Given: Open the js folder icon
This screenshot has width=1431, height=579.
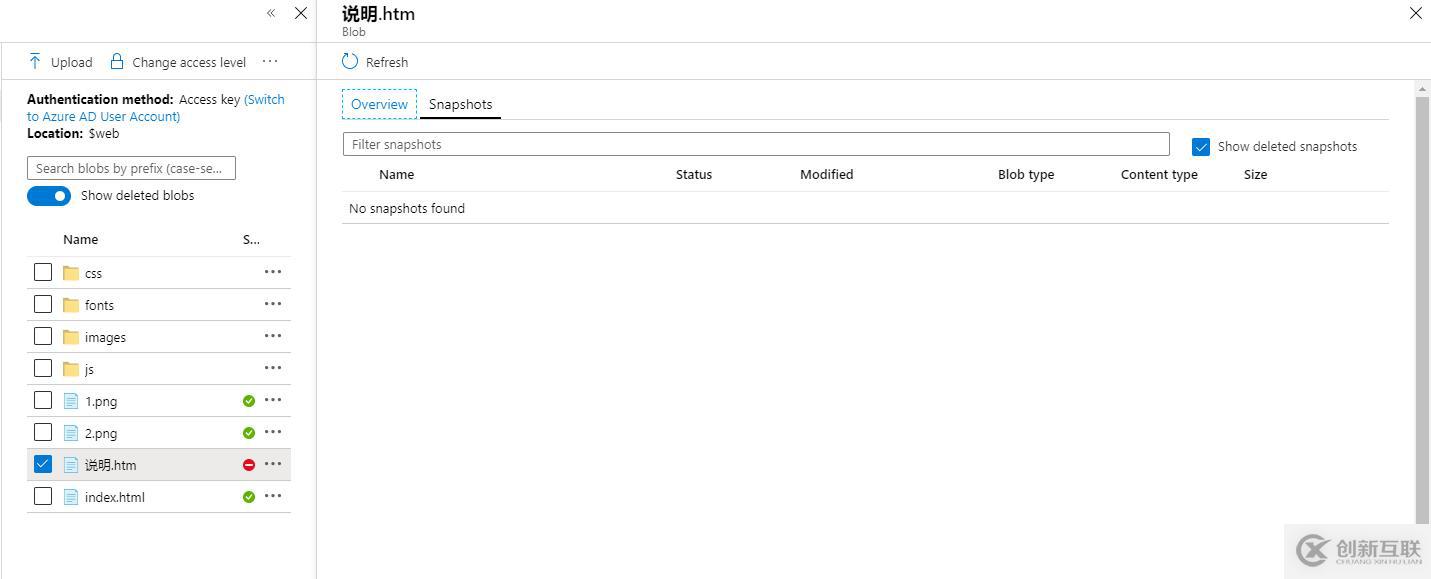Looking at the screenshot, I should pos(71,369).
